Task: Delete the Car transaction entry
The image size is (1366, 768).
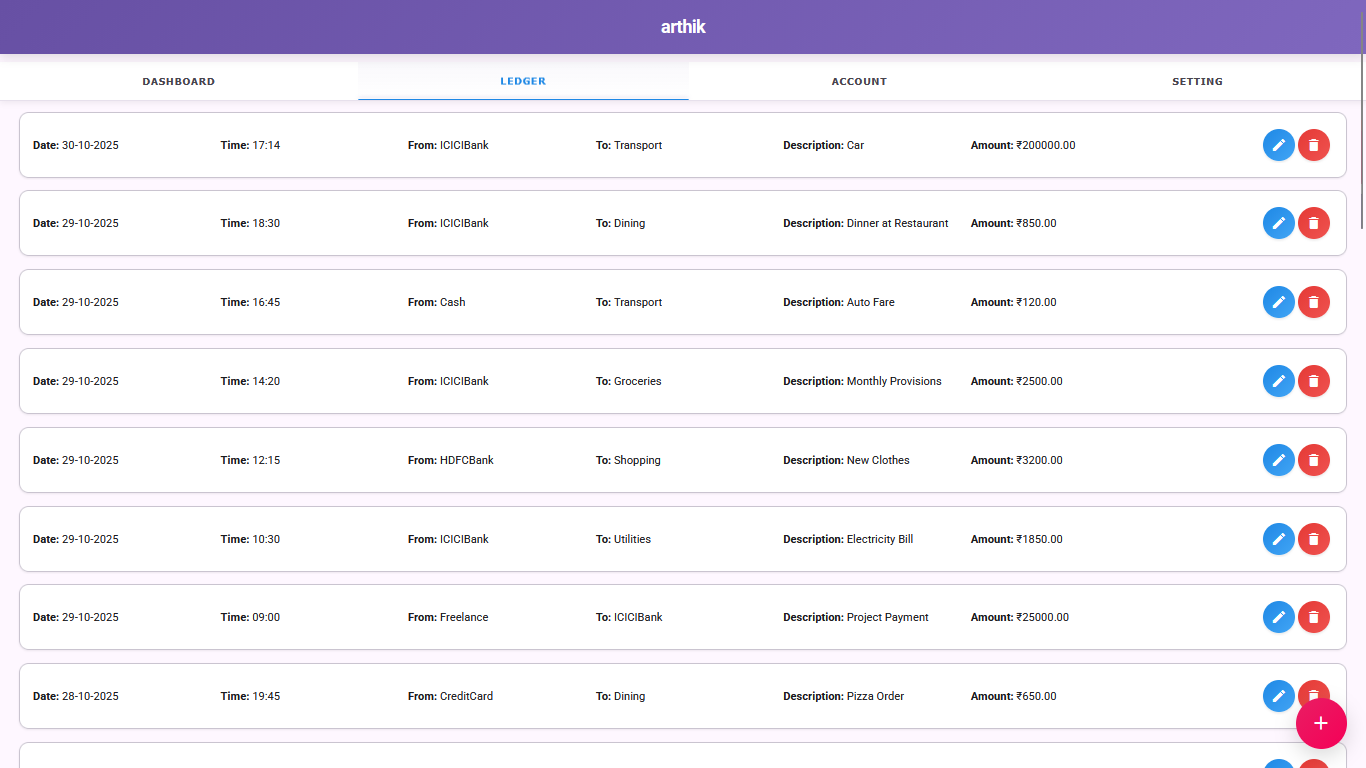Action: click(x=1313, y=145)
